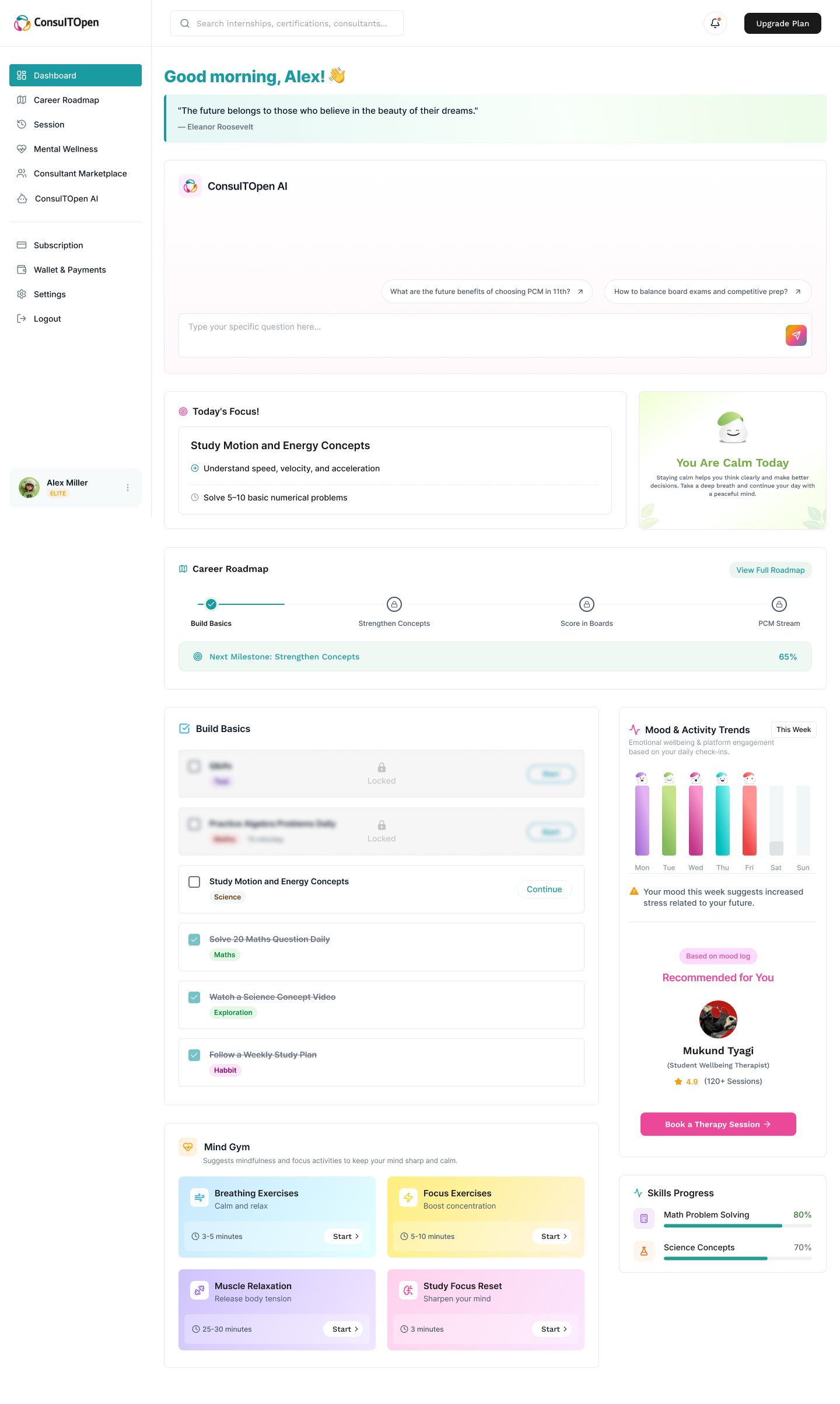Image resolution: width=840 pixels, height=1404 pixels.
Task: Click the Science Concepts progress bar
Action: [x=737, y=1258]
